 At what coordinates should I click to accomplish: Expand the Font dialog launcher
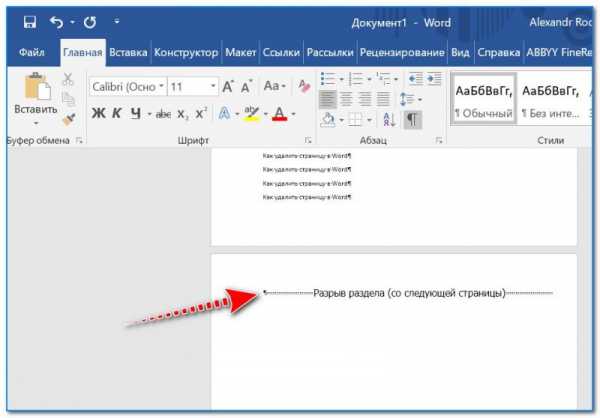[305, 142]
